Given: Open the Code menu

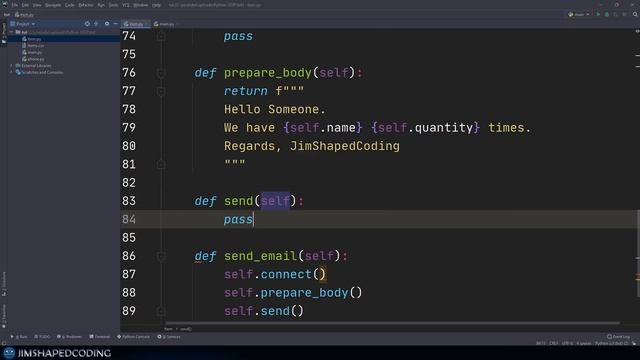Looking at the screenshot, I should point(70,5).
